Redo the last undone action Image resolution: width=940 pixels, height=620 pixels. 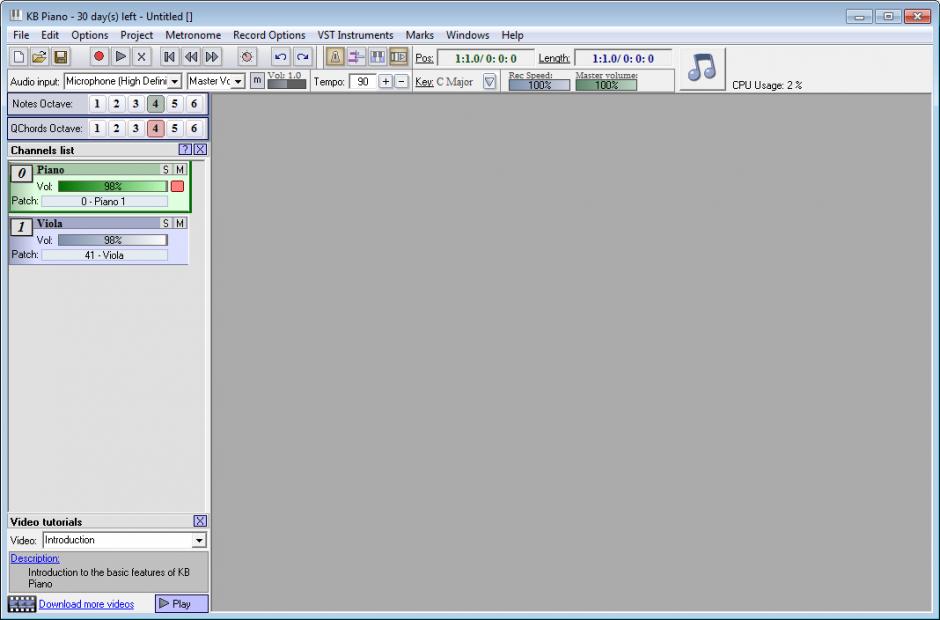tap(302, 57)
